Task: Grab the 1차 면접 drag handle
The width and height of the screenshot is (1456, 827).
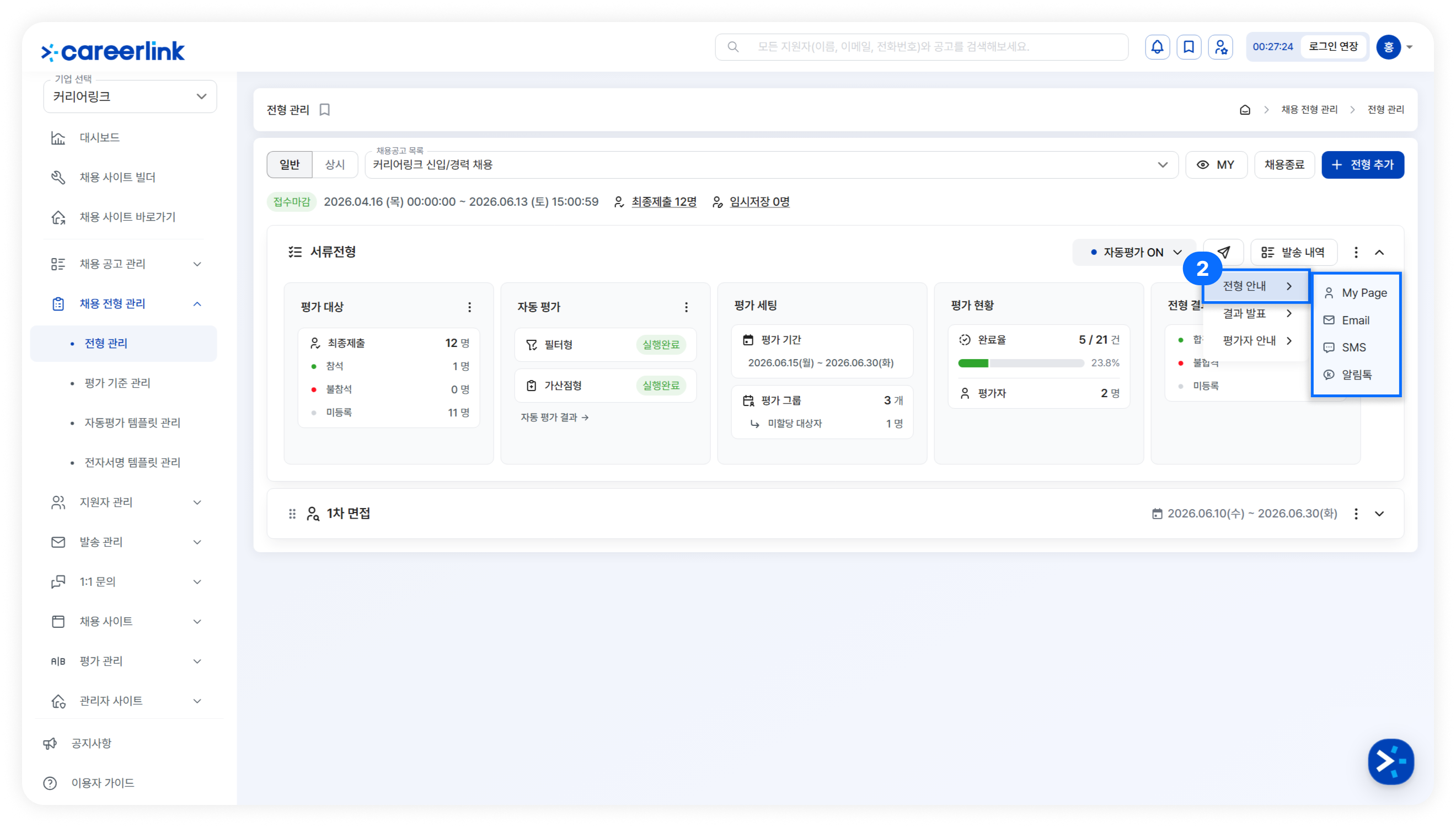Action: click(x=292, y=514)
